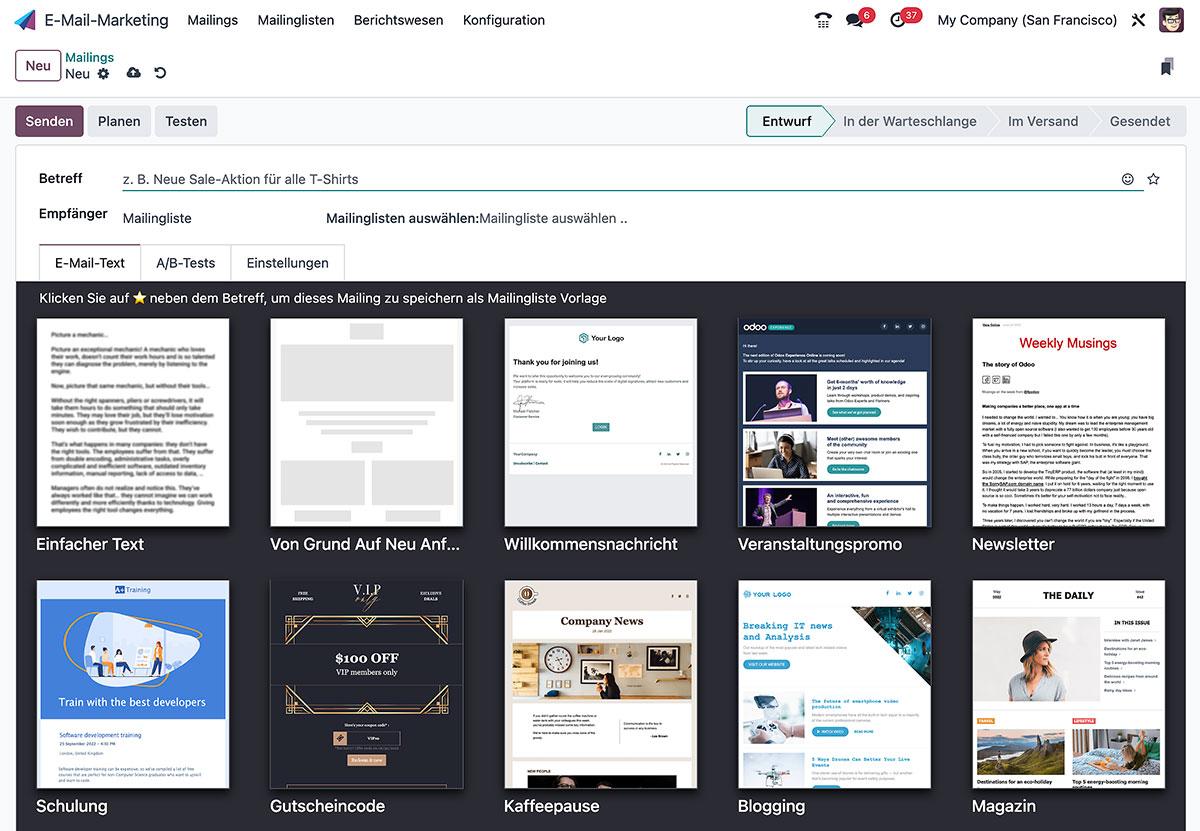Open the user avatar menu
1200x831 pixels.
click(1171, 20)
